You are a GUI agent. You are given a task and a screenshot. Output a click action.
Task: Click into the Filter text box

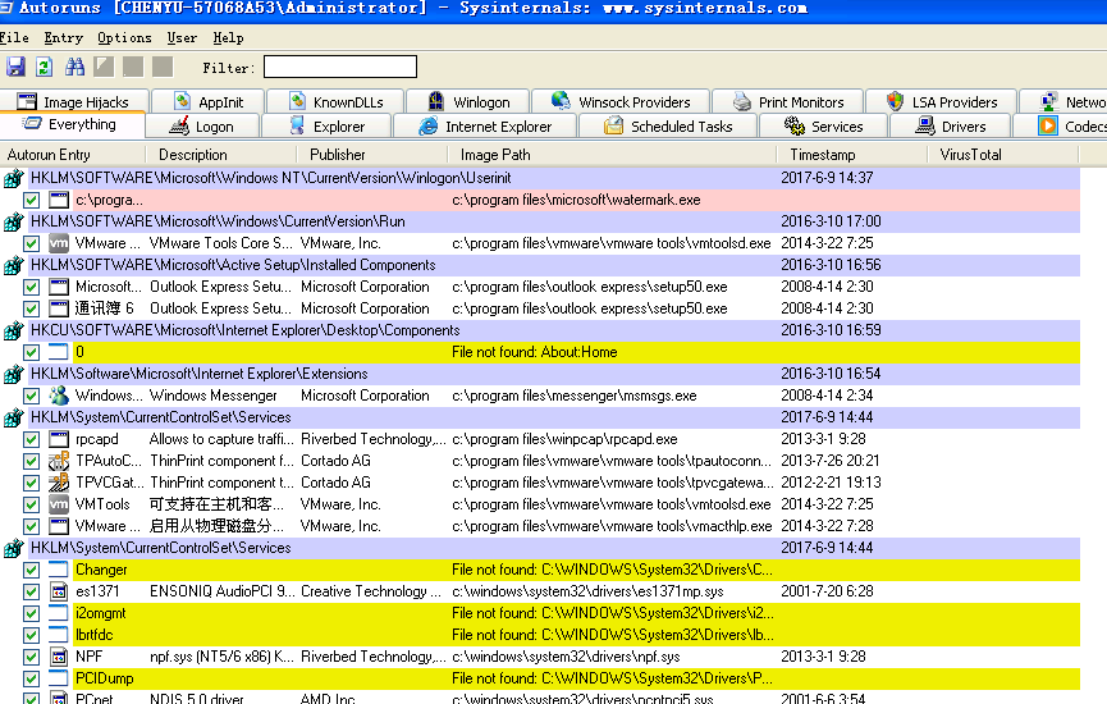(x=340, y=67)
